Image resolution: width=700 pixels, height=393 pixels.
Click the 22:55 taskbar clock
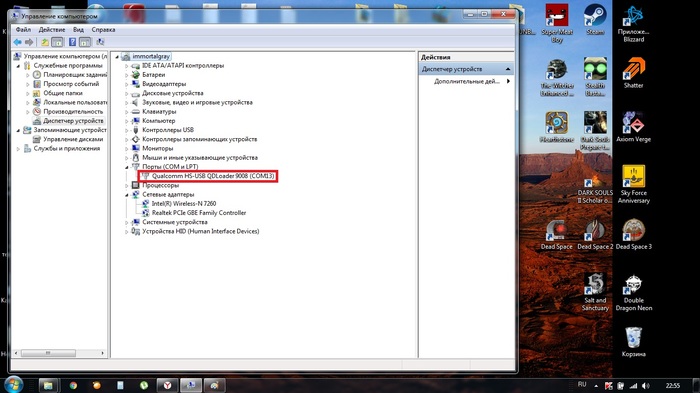point(673,385)
